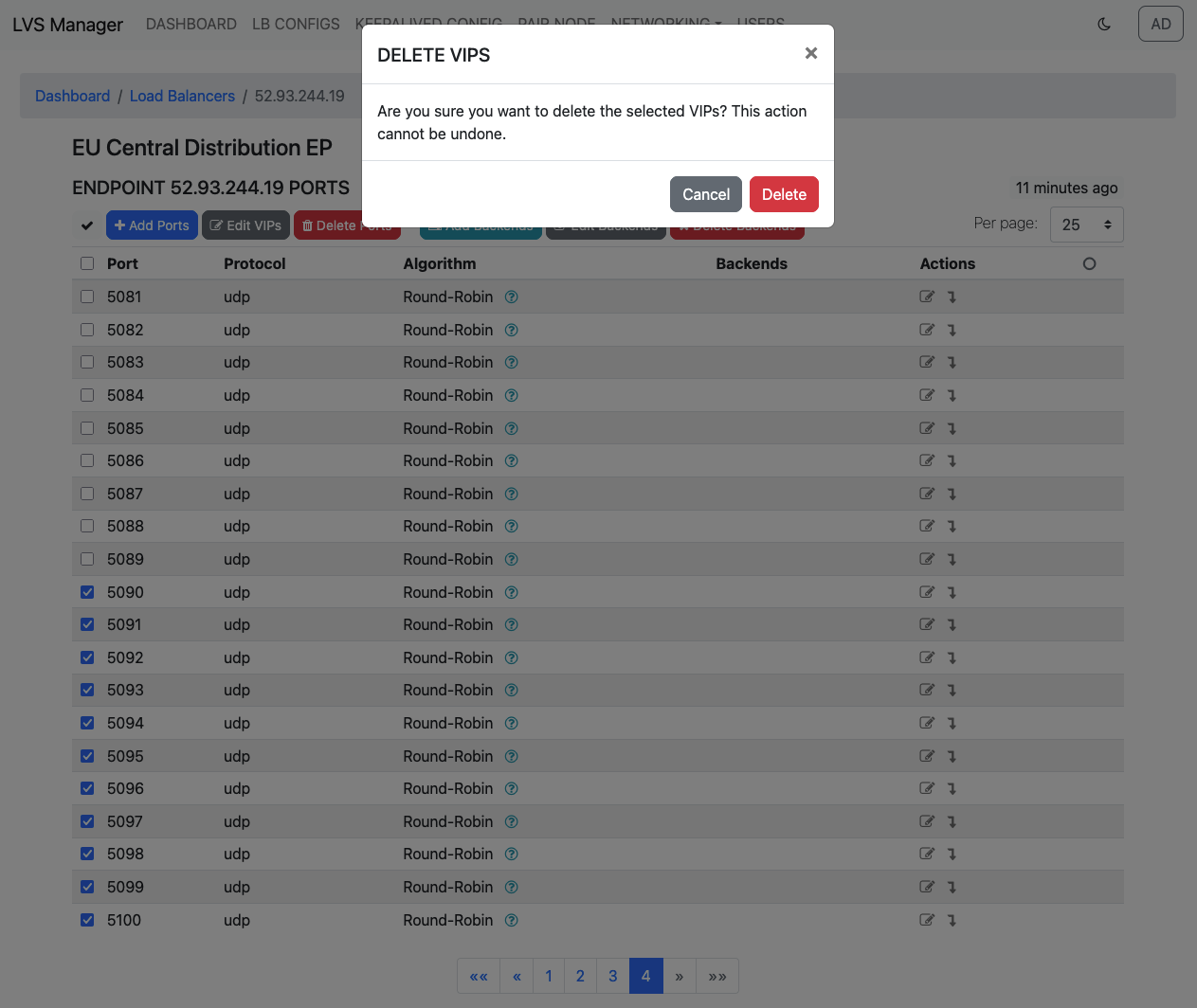Screen dimensions: 1197x1008
Task: Click the checkmark selection toggle button
Action: (x=87, y=225)
